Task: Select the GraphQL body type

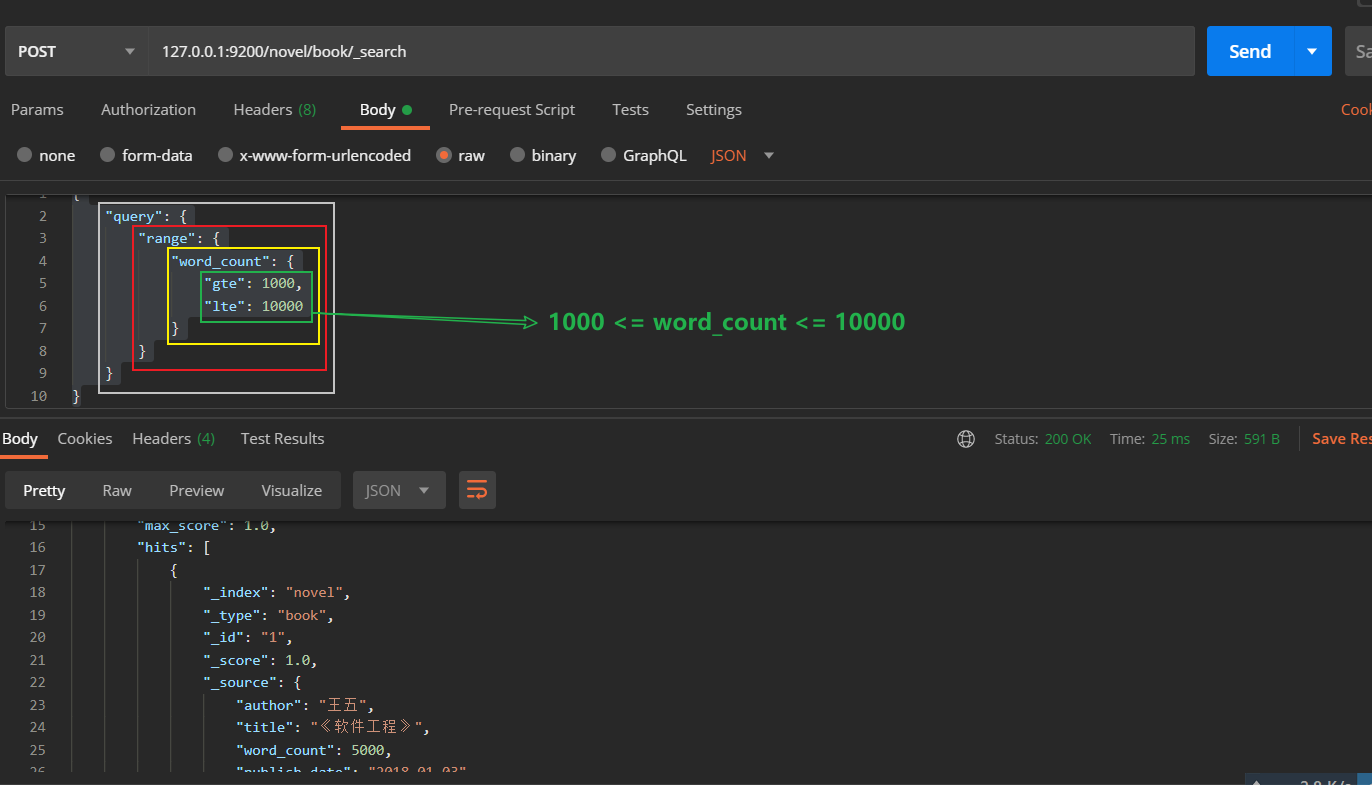Action: pos(643,155)
